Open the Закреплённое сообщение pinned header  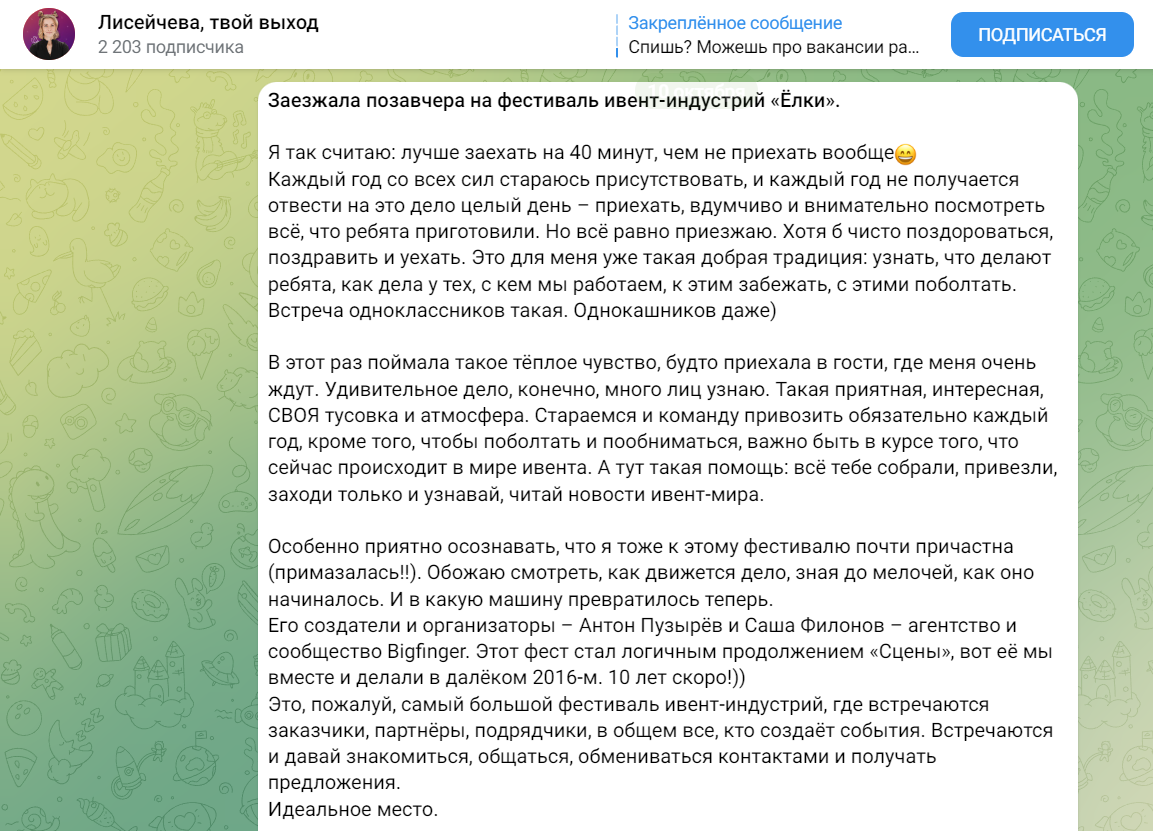tap(735, 23)
